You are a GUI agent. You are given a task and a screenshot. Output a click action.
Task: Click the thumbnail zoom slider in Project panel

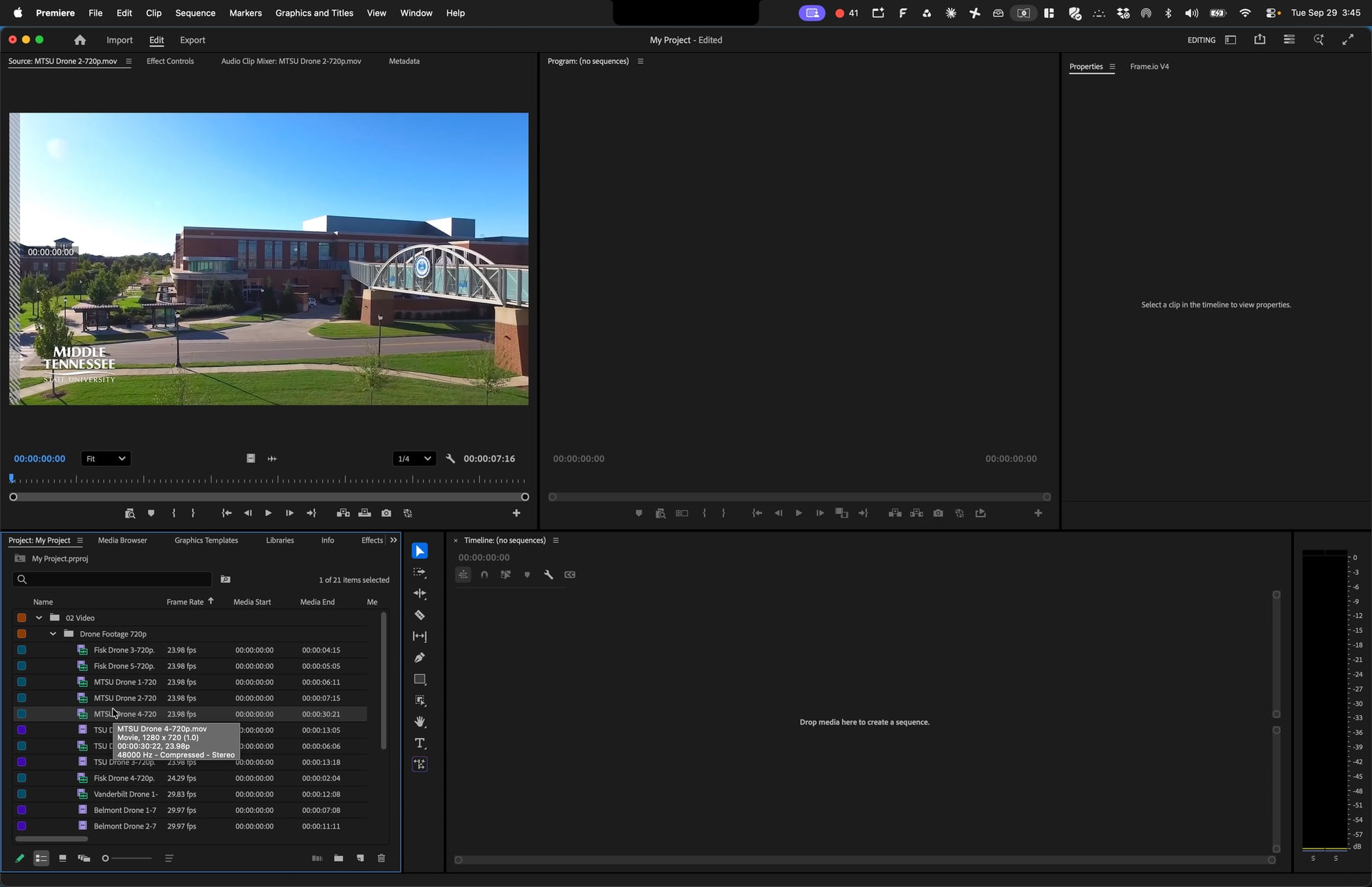[127, 858]
